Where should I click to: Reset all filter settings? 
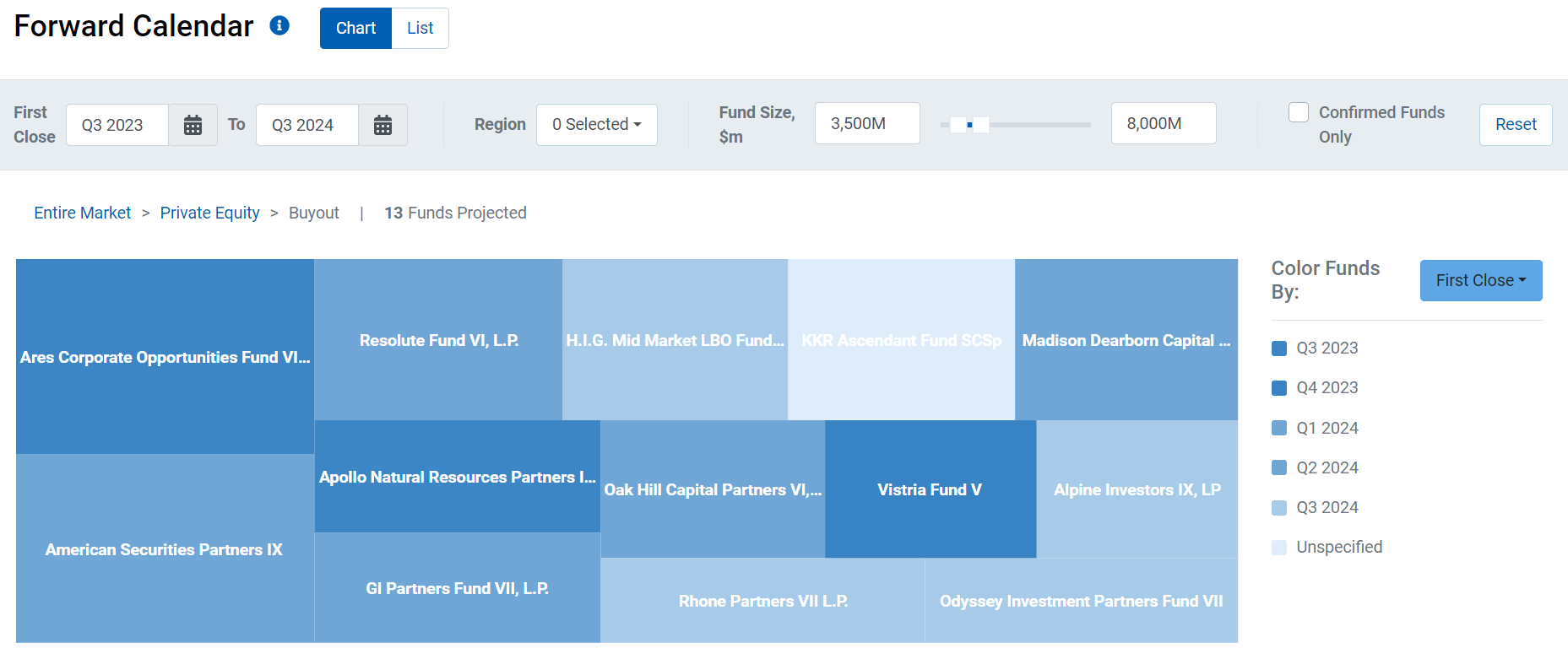[1515, 124]
